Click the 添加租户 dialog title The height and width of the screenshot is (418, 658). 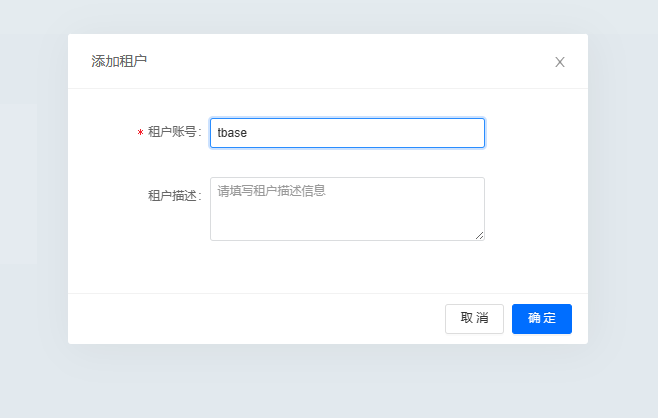point(119,62)
